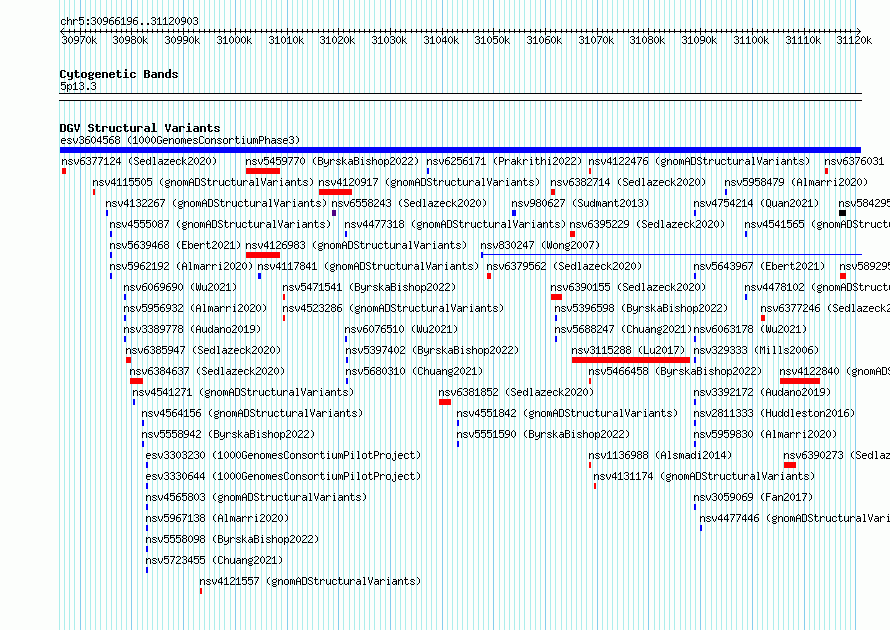
Task: Open nsv980627 (Sudmant2013) label
Action: coord(580,203)
